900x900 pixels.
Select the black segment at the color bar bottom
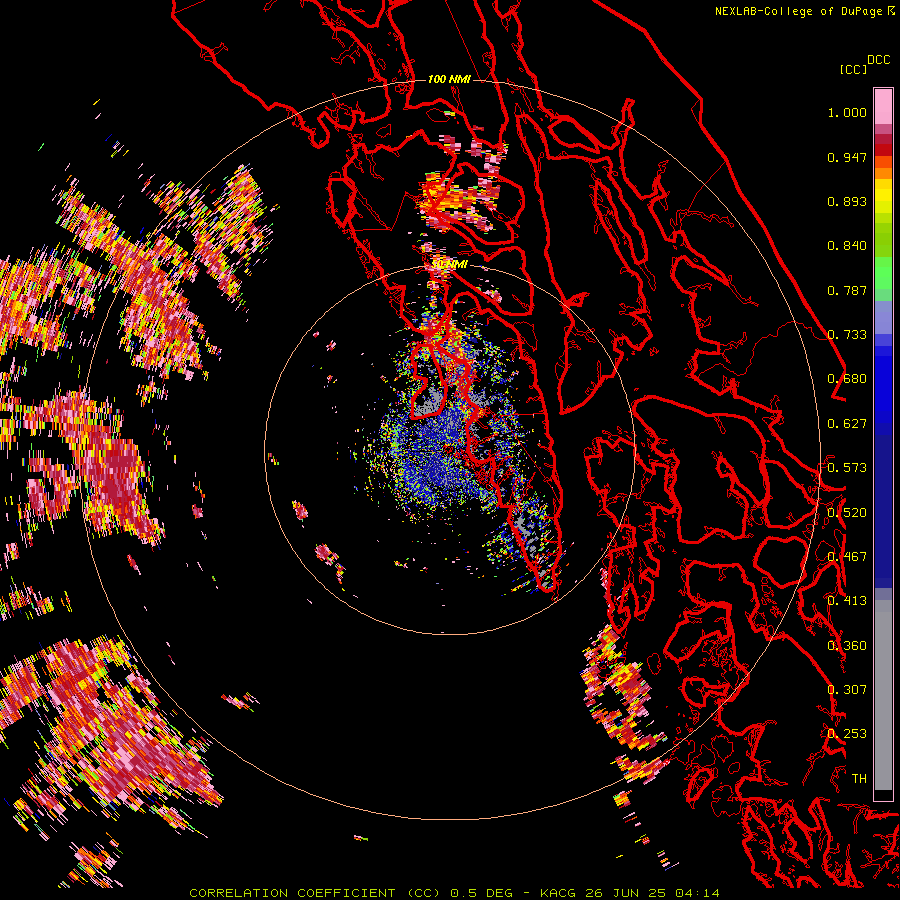coord(883,795)
